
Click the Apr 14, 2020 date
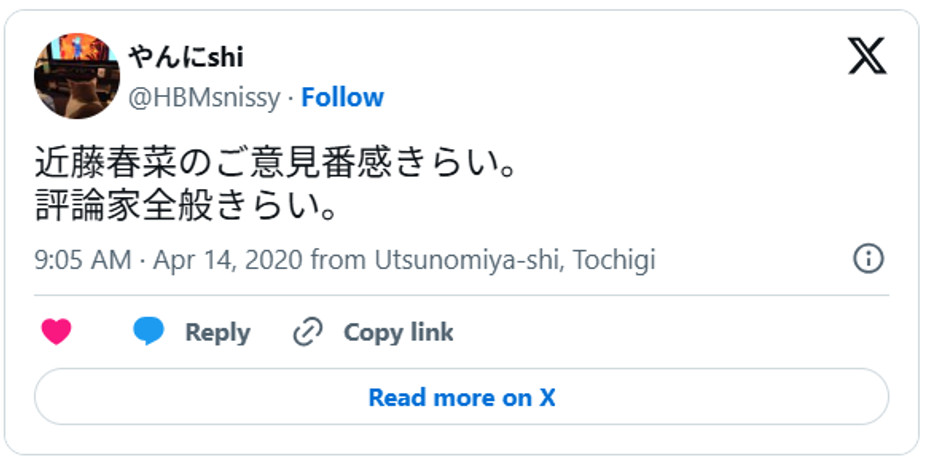click(x=228, y=260)
